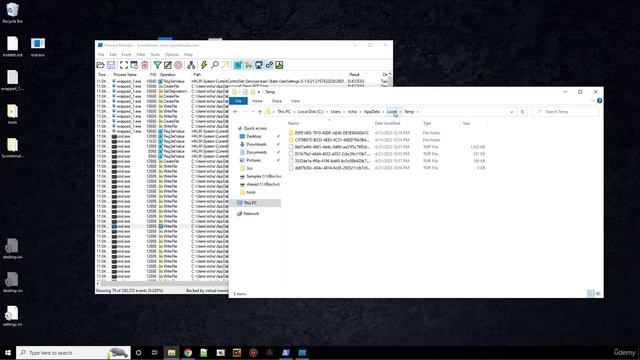Click Local breadcrumb segment
640x360 pixels.
pyautogui.click(x=392, y=112)
